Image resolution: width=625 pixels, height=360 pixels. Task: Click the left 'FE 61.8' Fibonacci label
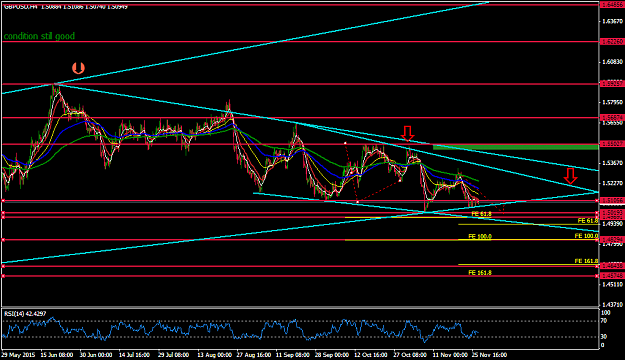[481, 214]
